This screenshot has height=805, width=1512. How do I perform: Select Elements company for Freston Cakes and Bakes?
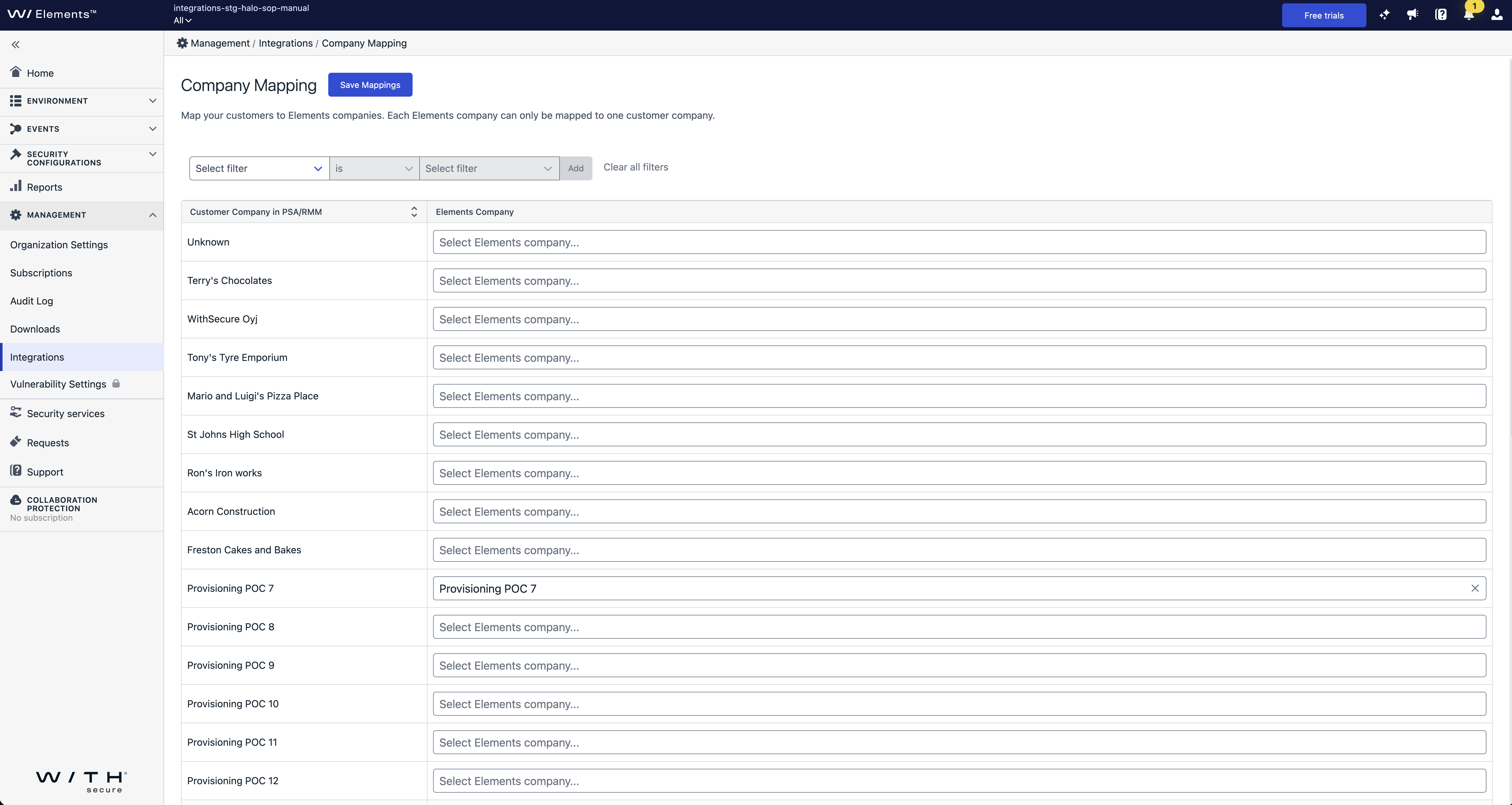tap(959, 550)
